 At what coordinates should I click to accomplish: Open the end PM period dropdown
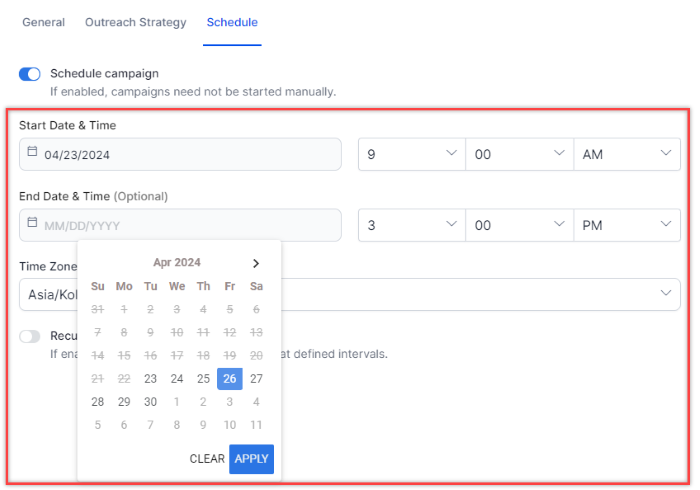pyautogui.click(x=626, y=225)
